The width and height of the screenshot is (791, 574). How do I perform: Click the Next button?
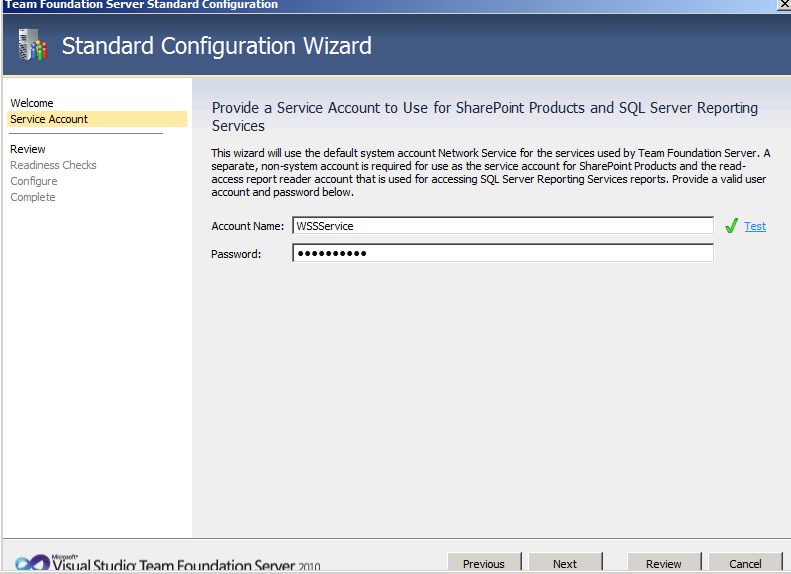tap(565, 563)
